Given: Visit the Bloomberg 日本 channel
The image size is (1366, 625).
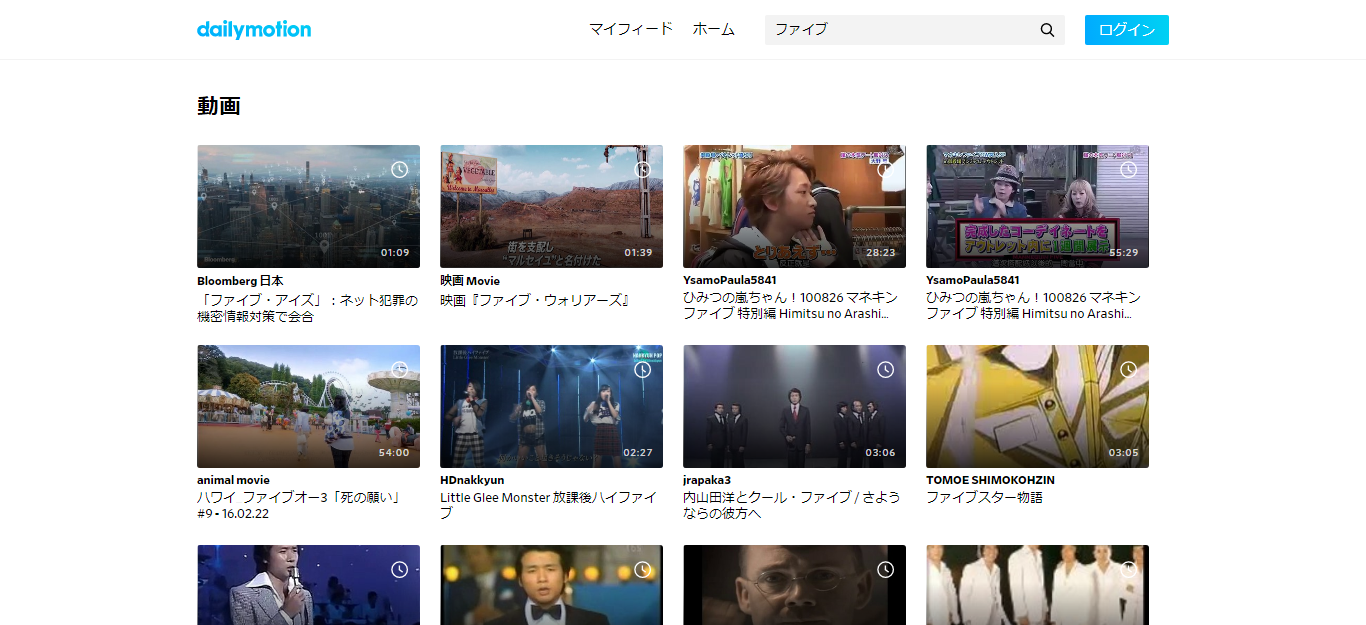Looking at the screenshot, I should click(x=240, y=281).
